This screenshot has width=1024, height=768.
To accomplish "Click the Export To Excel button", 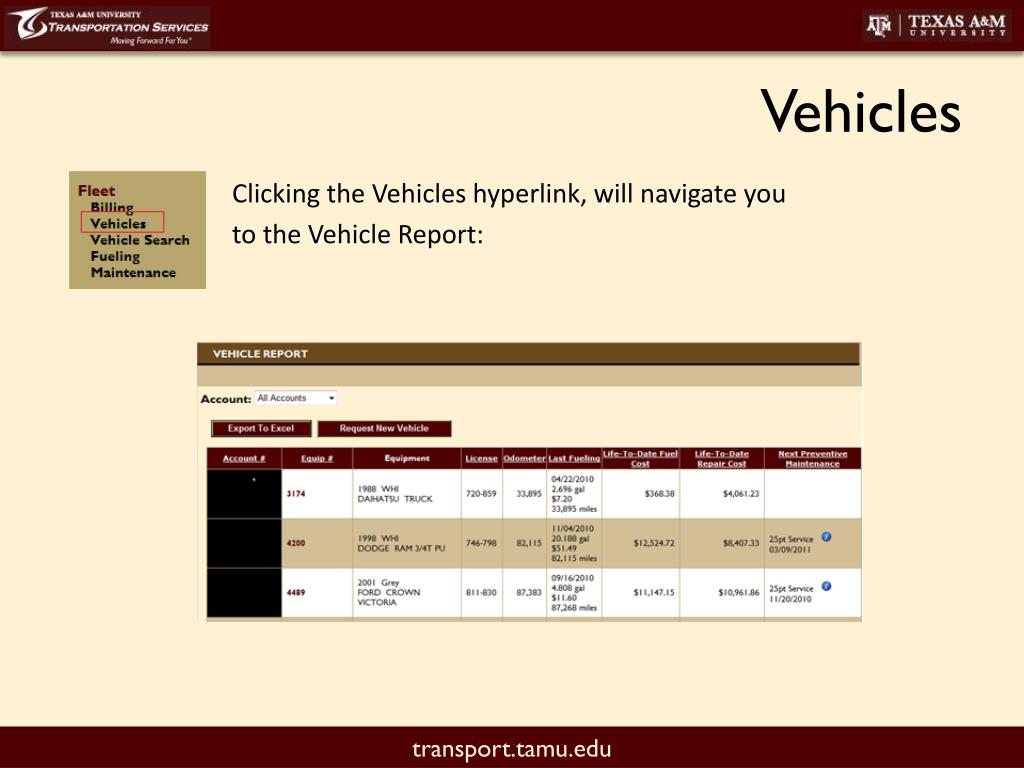I will point(261,428).
